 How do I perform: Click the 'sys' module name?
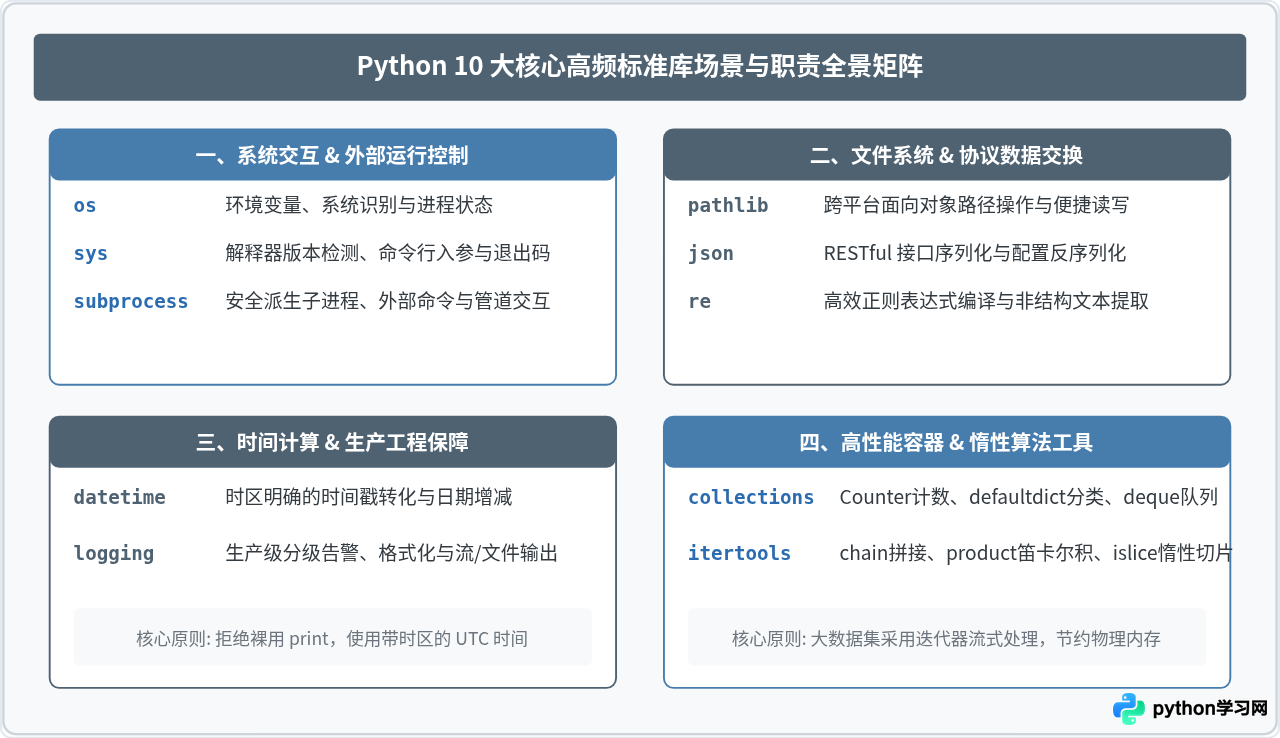[x=91, y=253]
